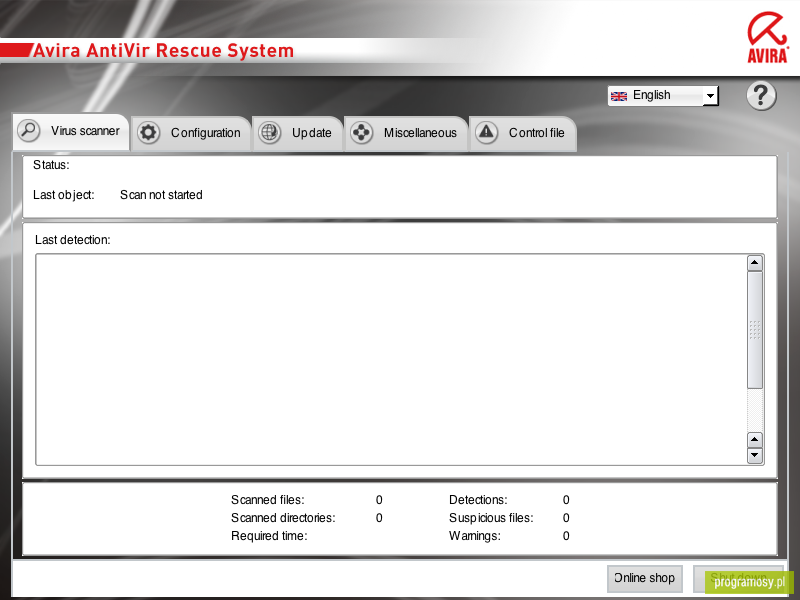Click the Suspicious files count value 0
The image size is (800, 600).
point(566,518)
